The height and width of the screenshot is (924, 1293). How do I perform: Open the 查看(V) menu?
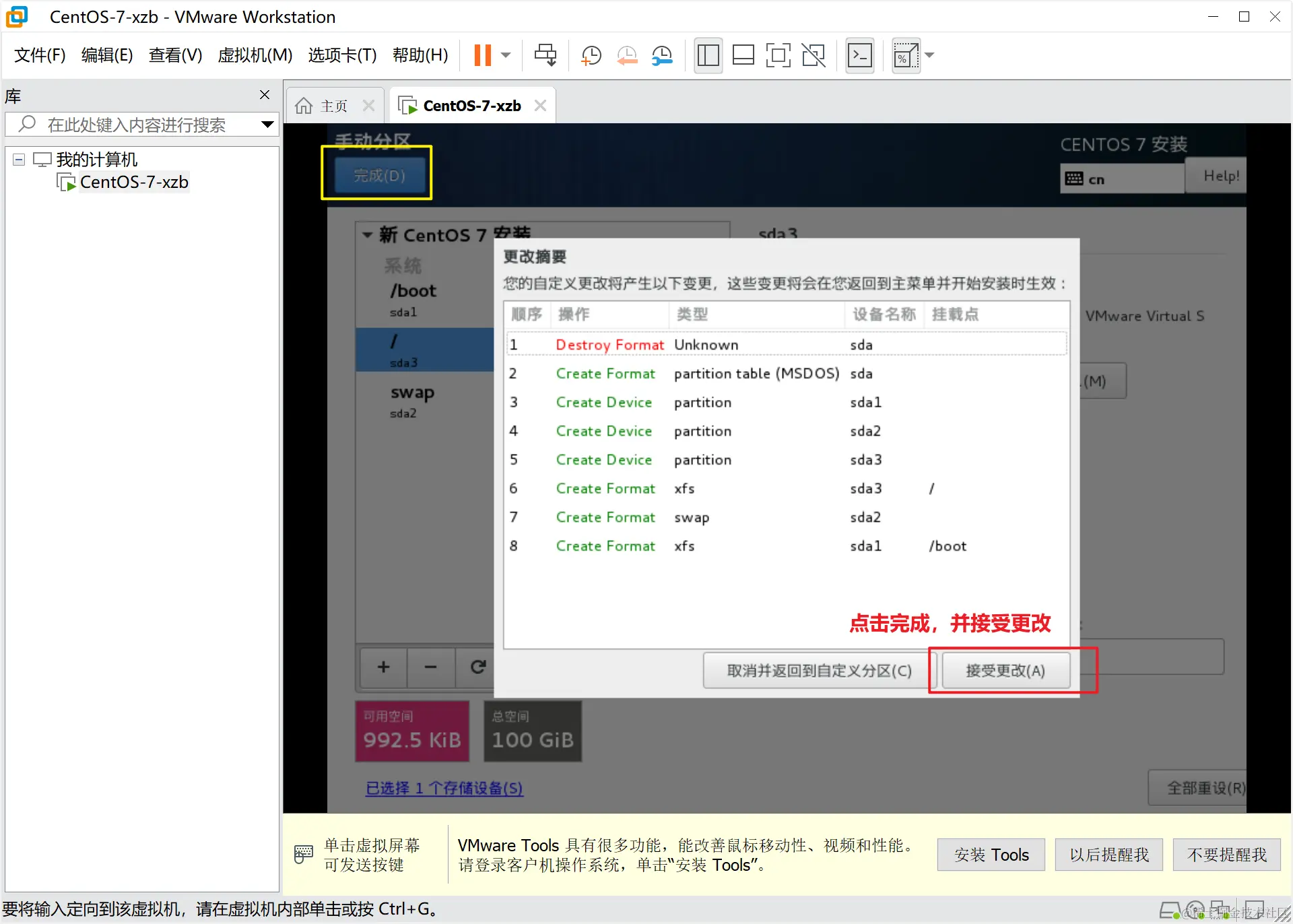(175, 55)
